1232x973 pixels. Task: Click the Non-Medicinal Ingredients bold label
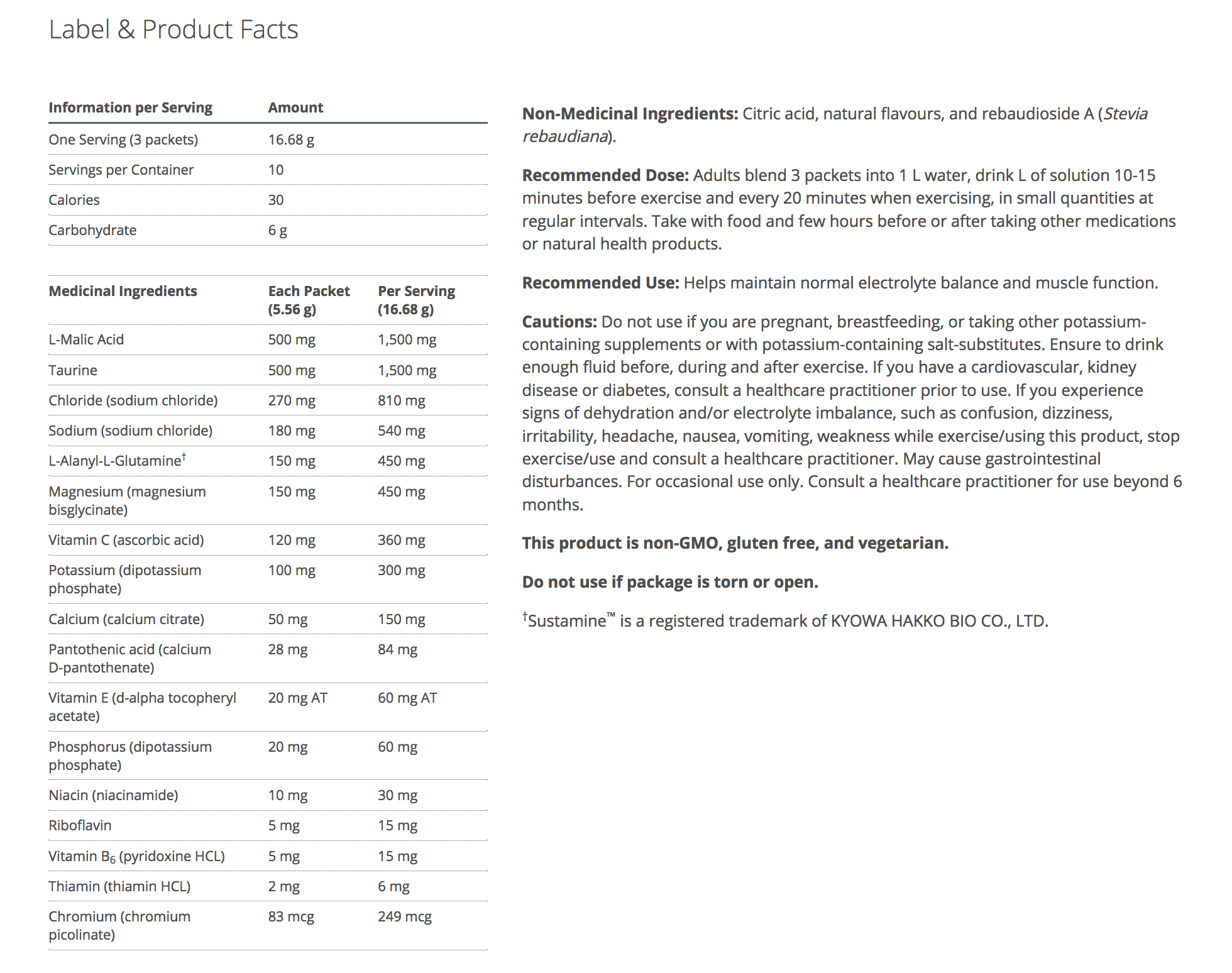630,114
